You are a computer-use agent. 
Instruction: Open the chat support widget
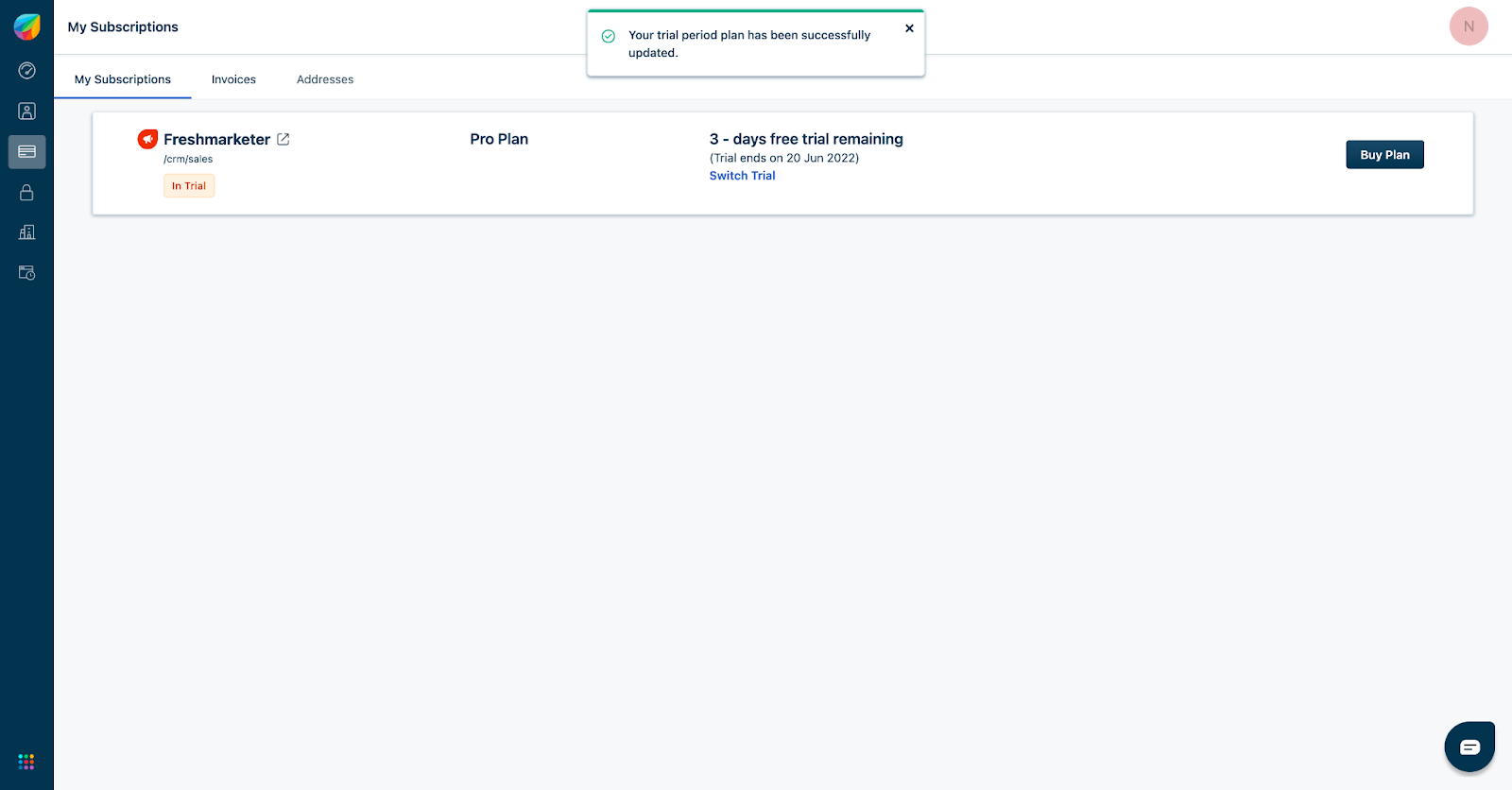point(1469,747)
